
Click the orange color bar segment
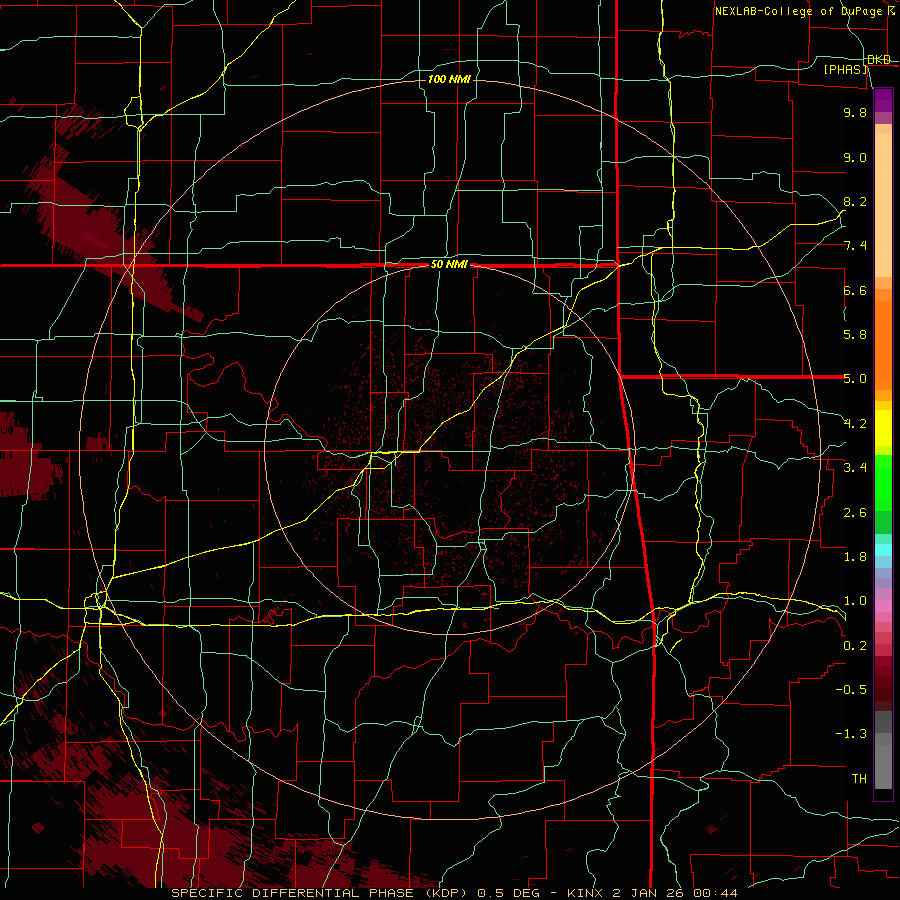tap(883, 344)
